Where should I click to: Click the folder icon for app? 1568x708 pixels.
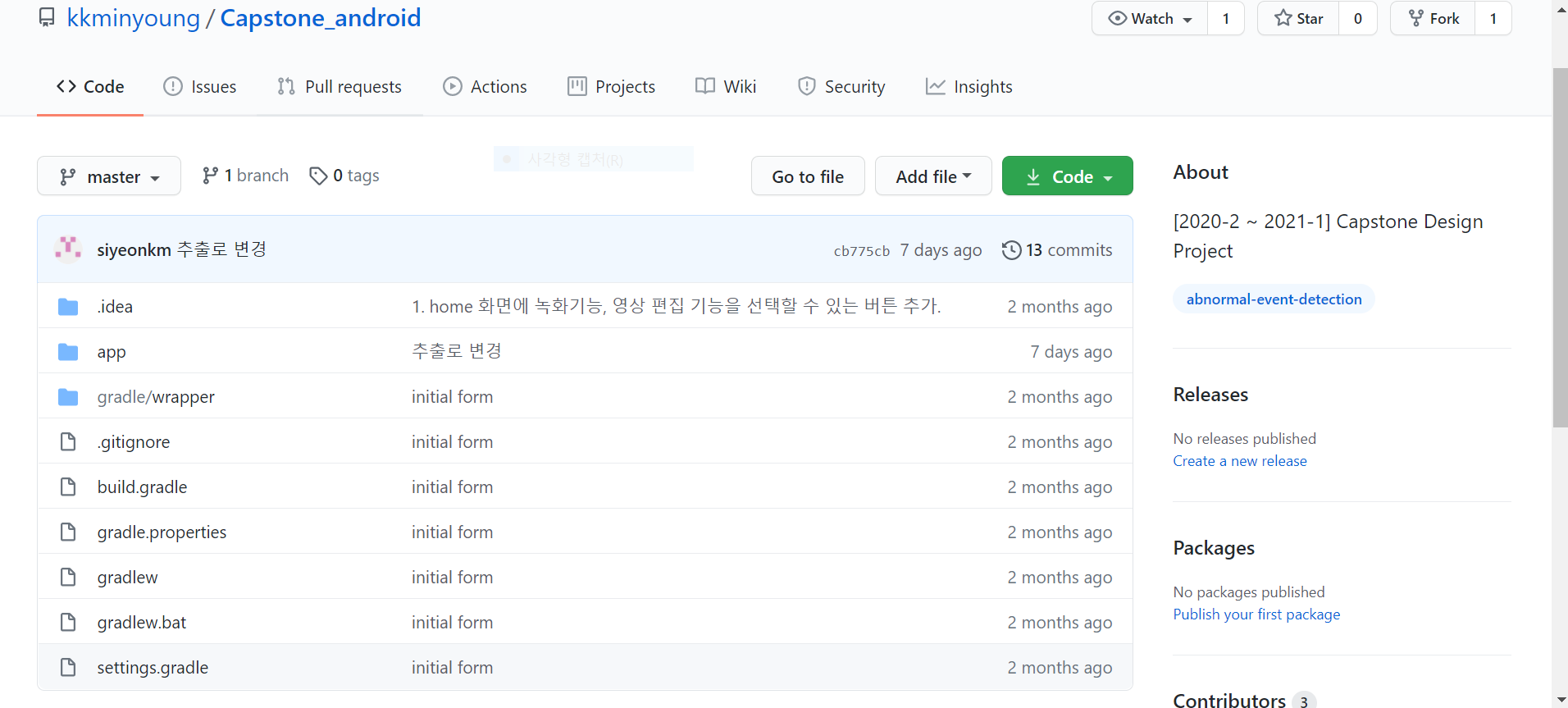point(68,351)
